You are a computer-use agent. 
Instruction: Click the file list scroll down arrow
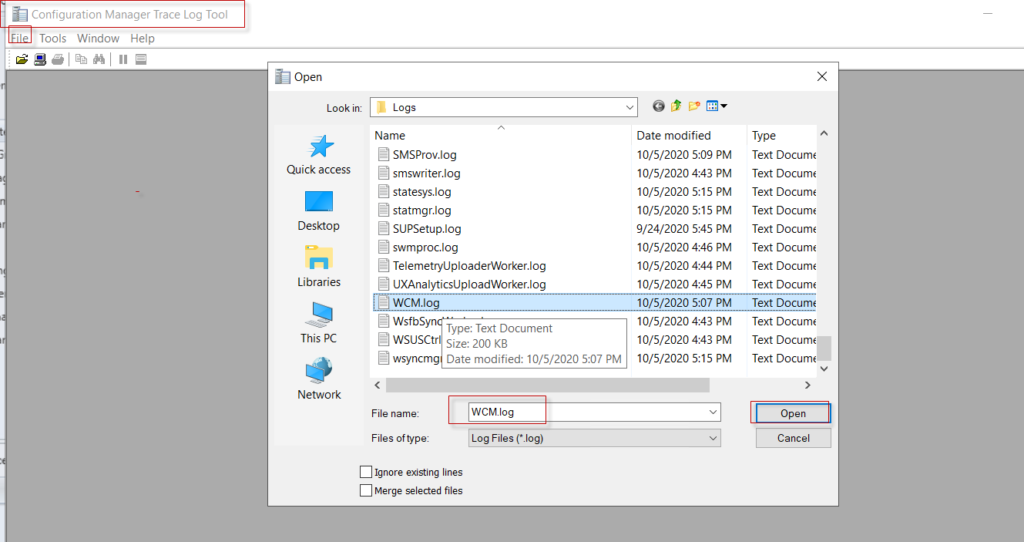pos(824,369)
